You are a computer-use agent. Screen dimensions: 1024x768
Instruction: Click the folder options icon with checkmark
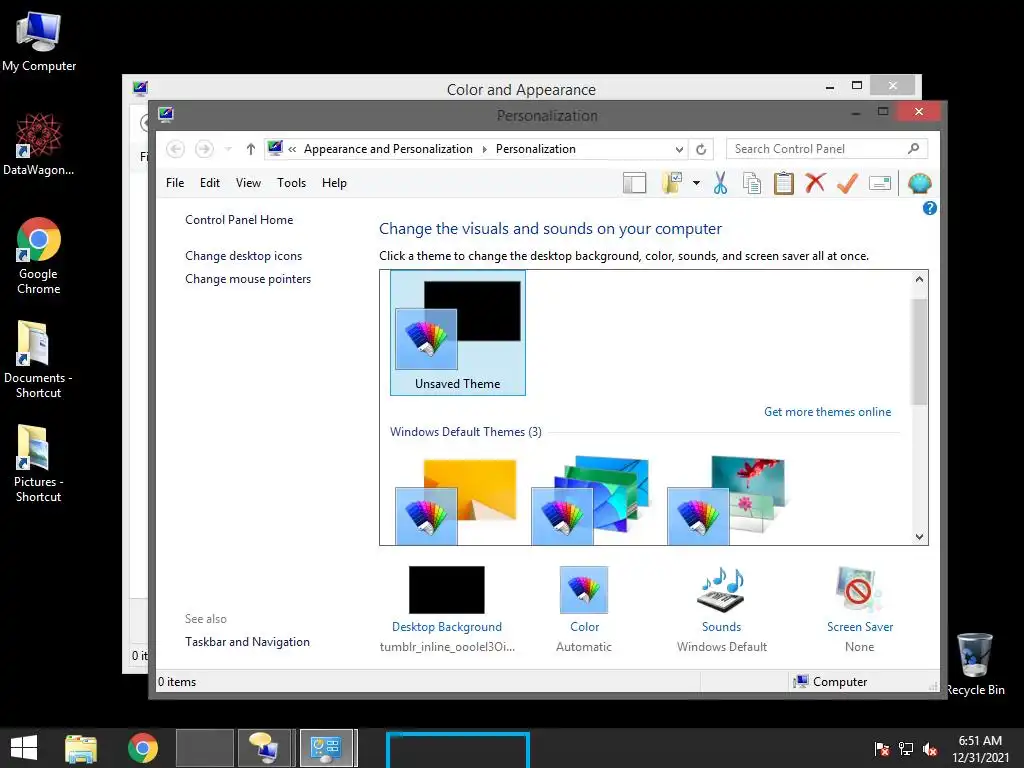coord(672,184)
